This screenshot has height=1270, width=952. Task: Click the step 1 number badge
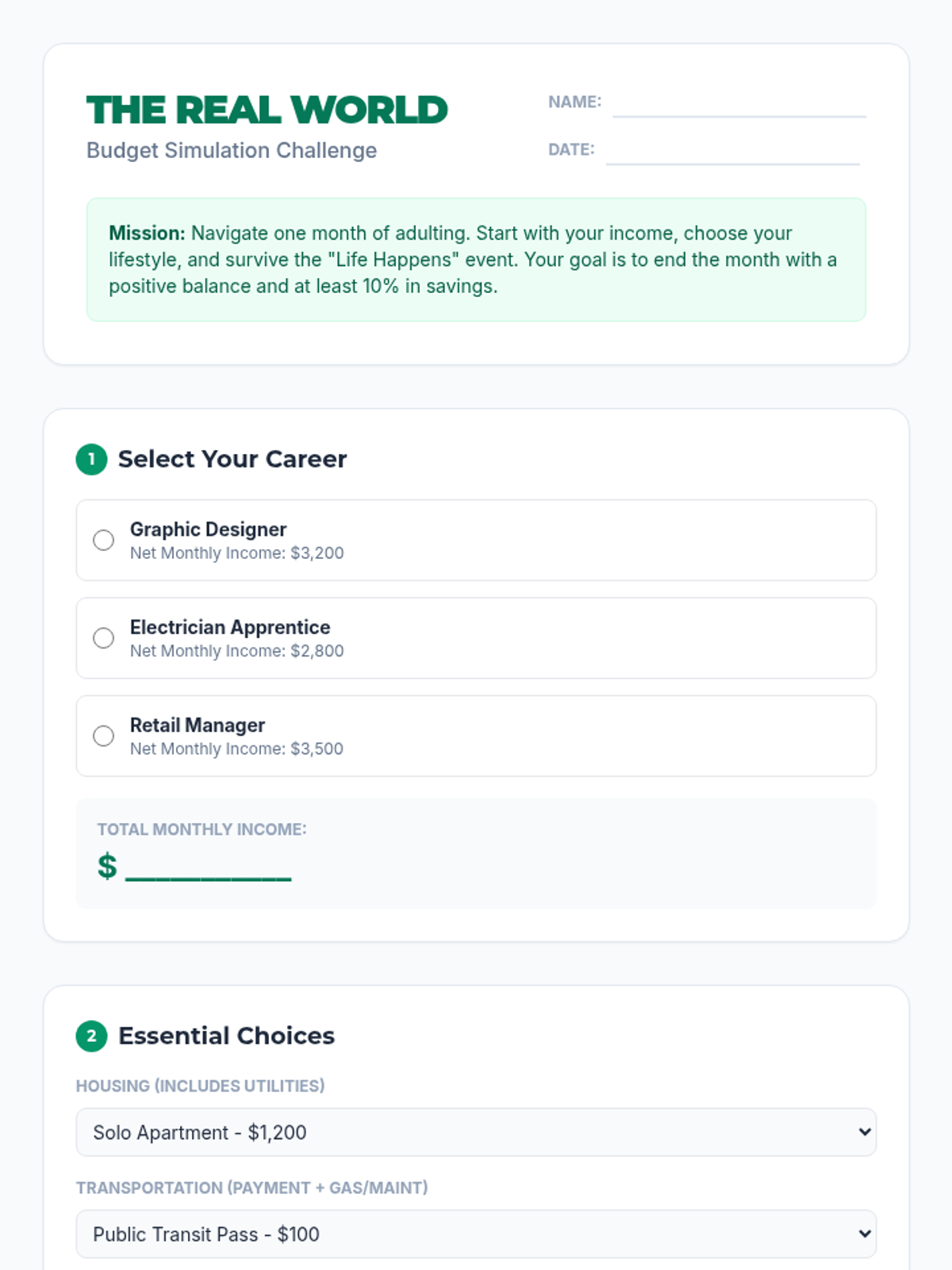coord(91,459)
